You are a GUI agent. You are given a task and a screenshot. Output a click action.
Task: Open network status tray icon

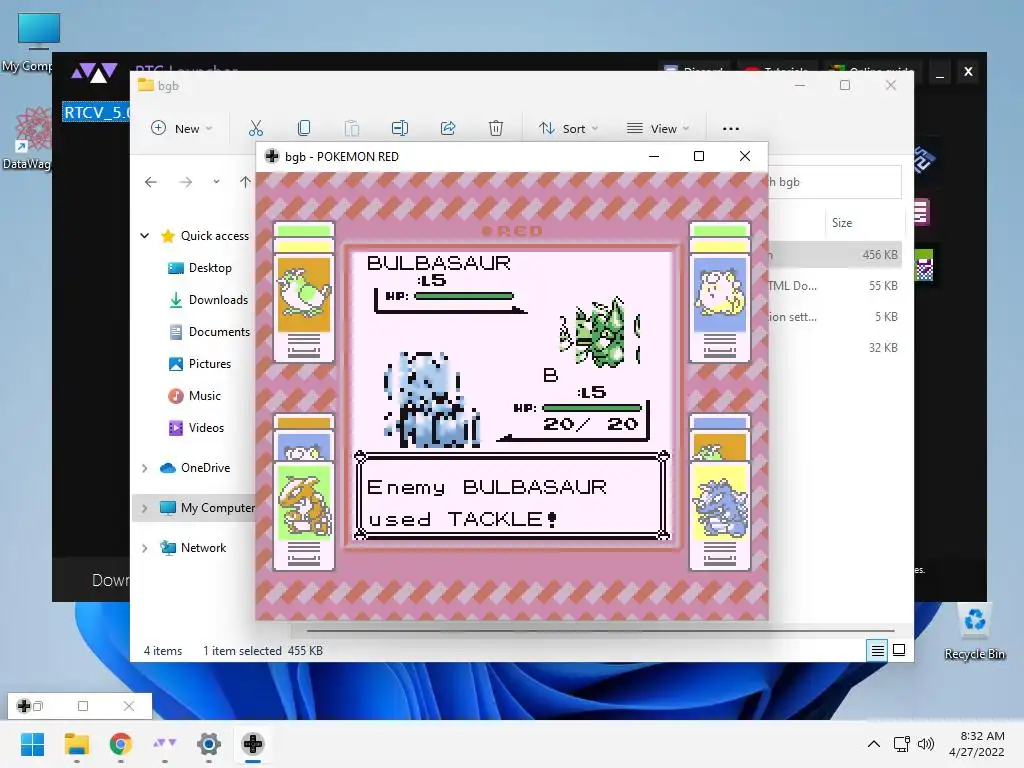pyautogui.click(x=902, y=744)
